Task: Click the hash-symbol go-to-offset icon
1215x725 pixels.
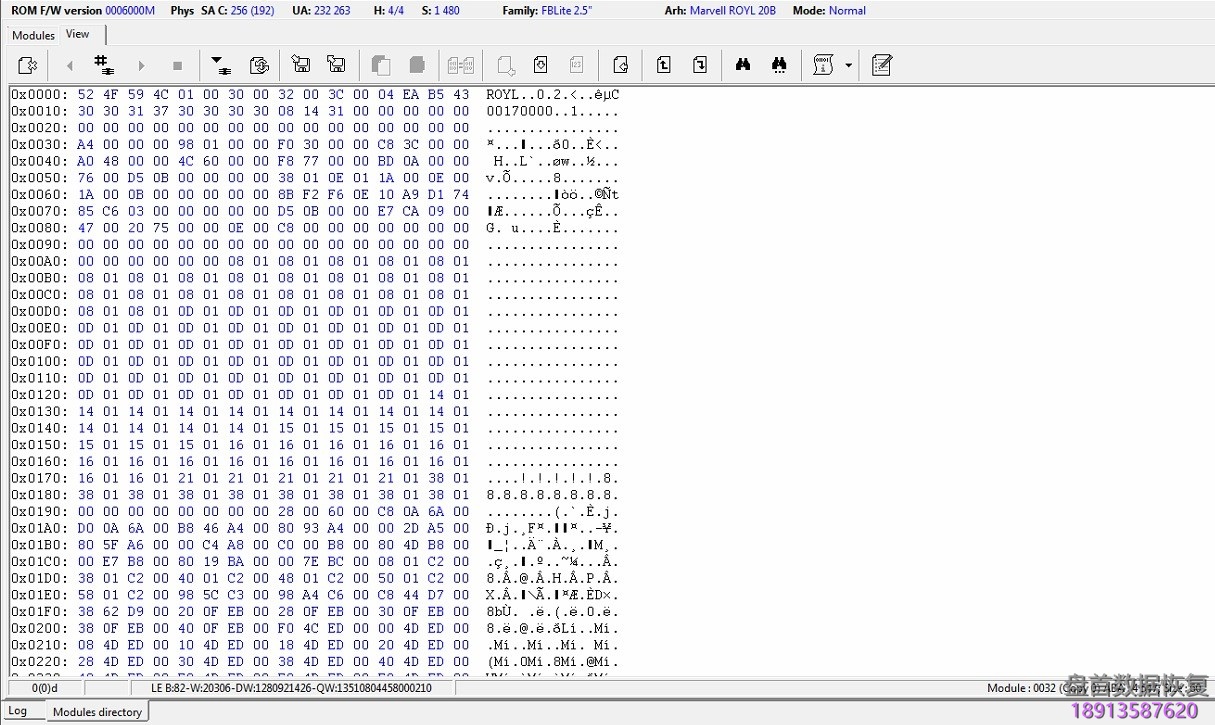Action: (x=103, y=66)
